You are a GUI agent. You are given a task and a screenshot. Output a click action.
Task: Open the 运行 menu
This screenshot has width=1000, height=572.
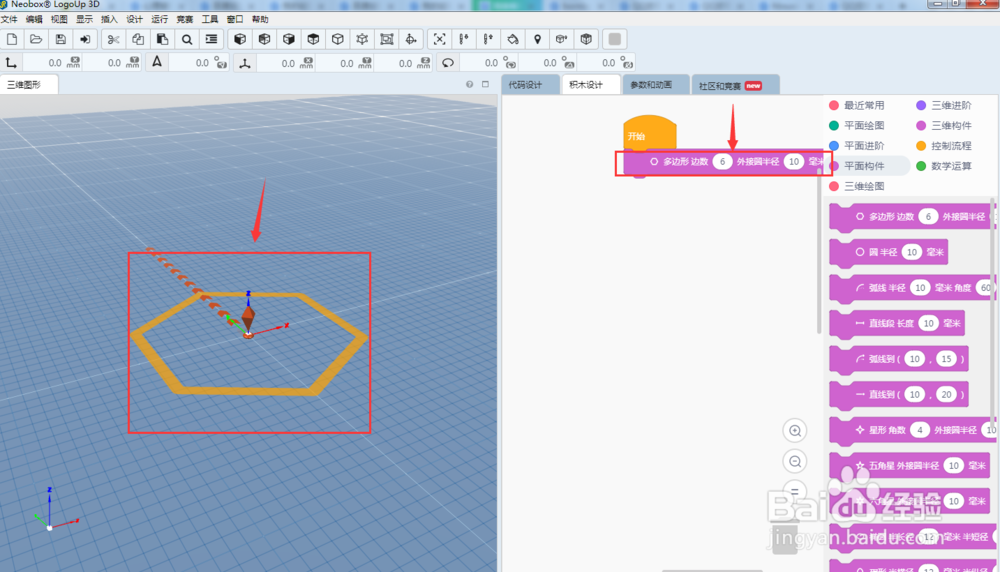pyautogui.click(x=159, y=19)
